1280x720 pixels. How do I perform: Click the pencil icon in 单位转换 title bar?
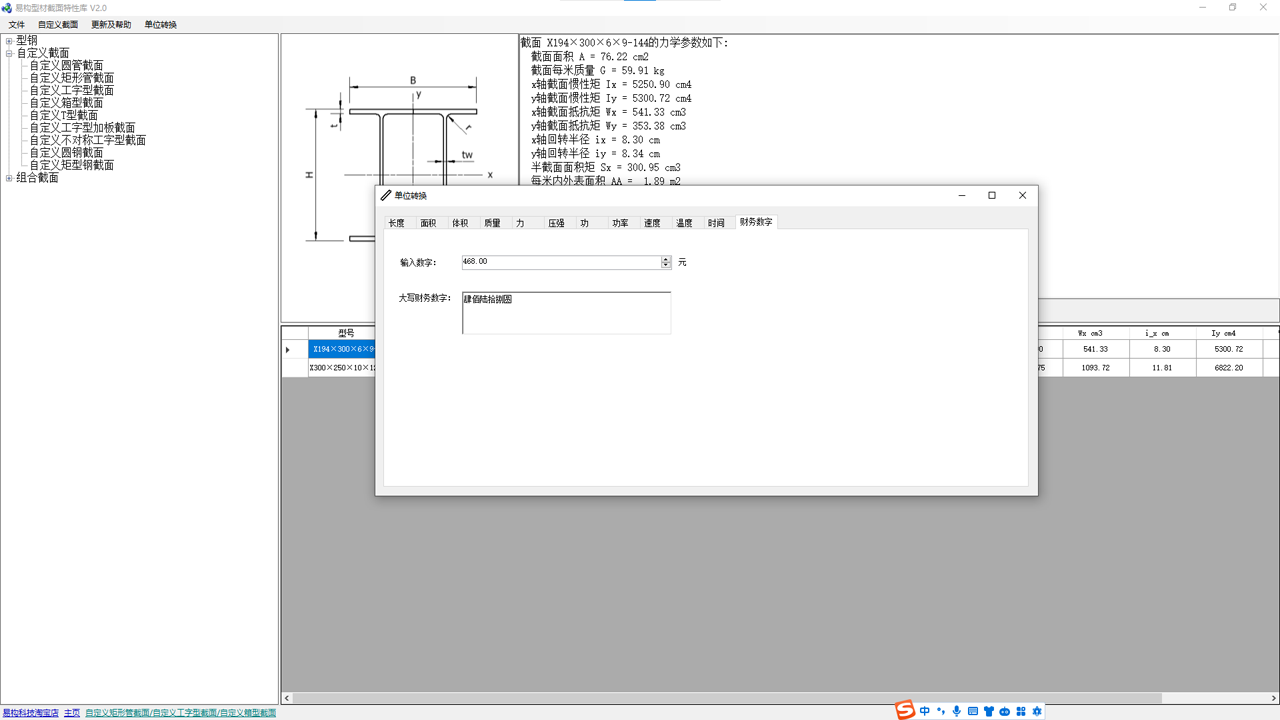coord(386,196)
